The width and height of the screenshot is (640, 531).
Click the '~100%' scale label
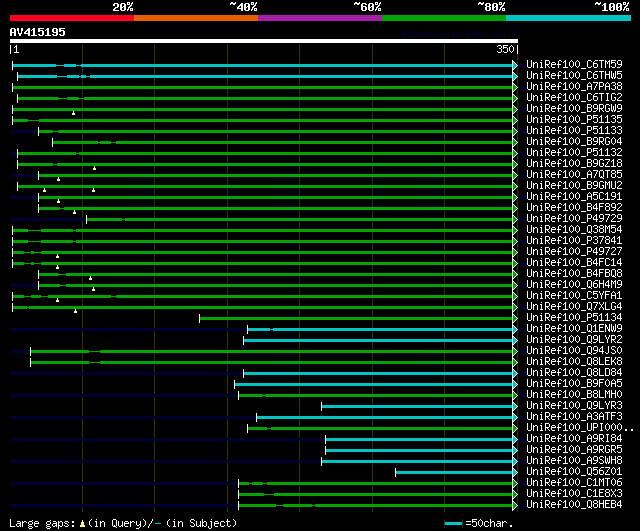point(612,7)
